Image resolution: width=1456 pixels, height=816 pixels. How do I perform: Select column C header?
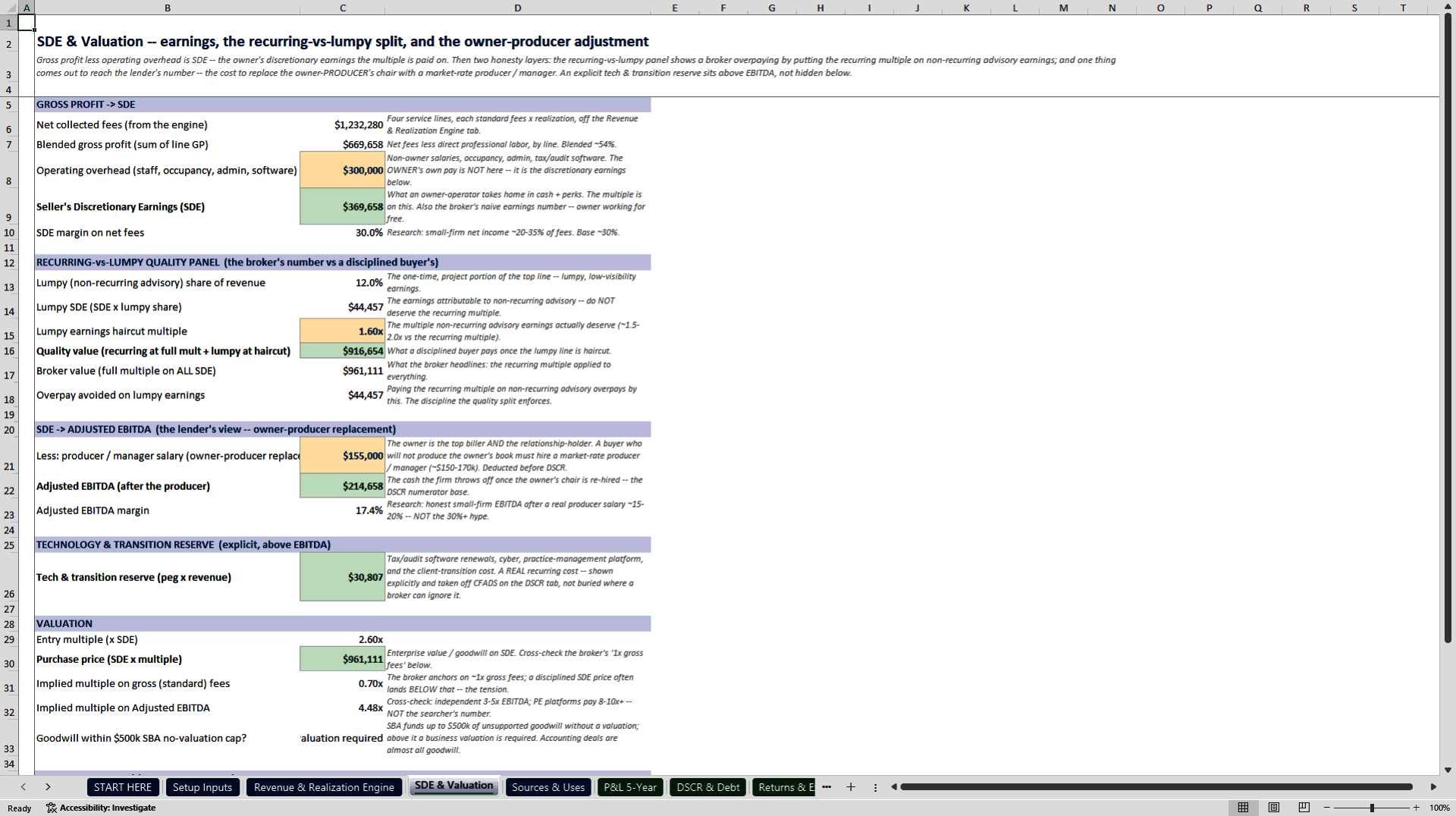(x=343, y=8)
